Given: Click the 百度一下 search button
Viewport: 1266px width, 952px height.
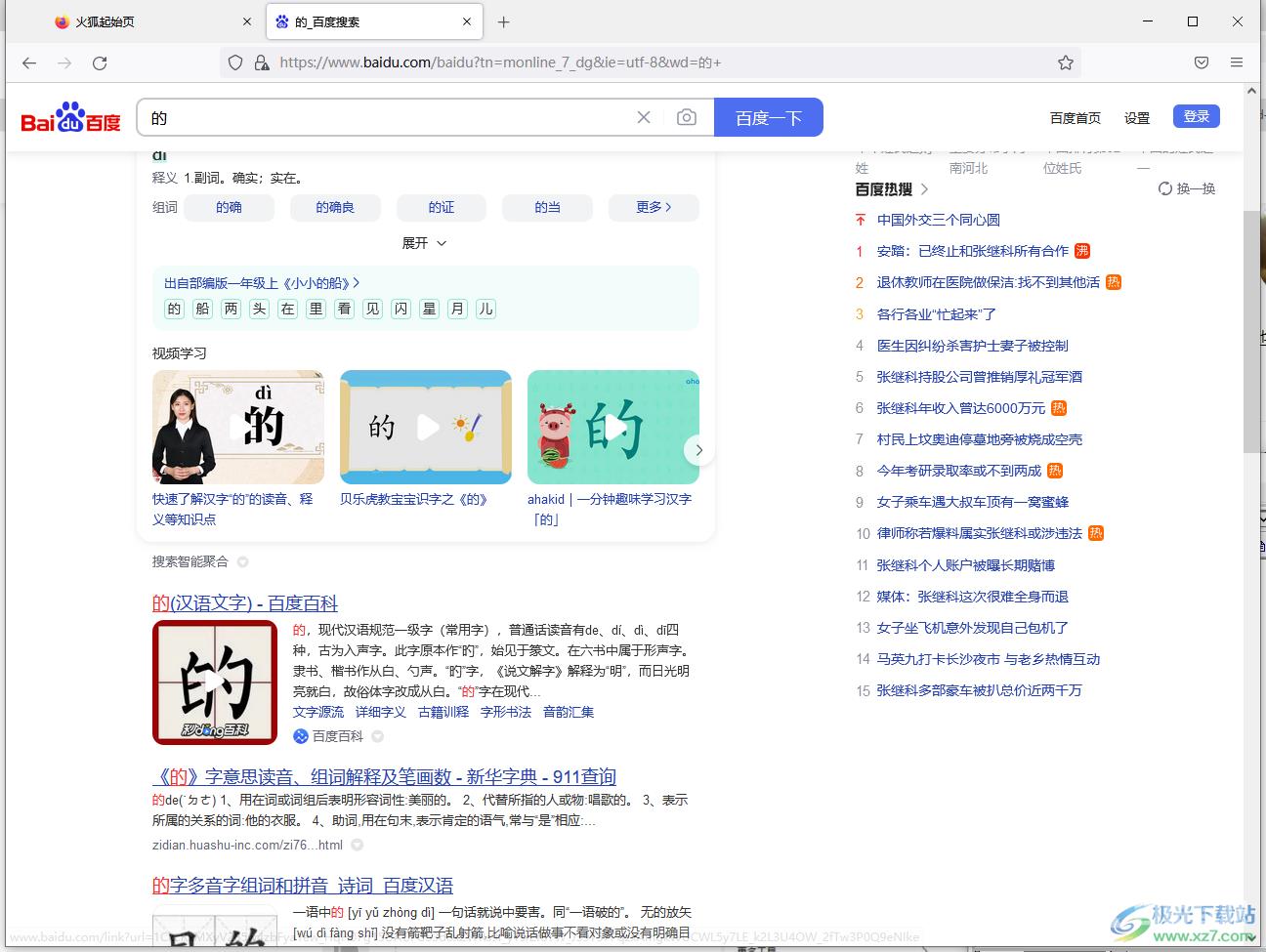Looking at the screenshot, I should [769, 117].
